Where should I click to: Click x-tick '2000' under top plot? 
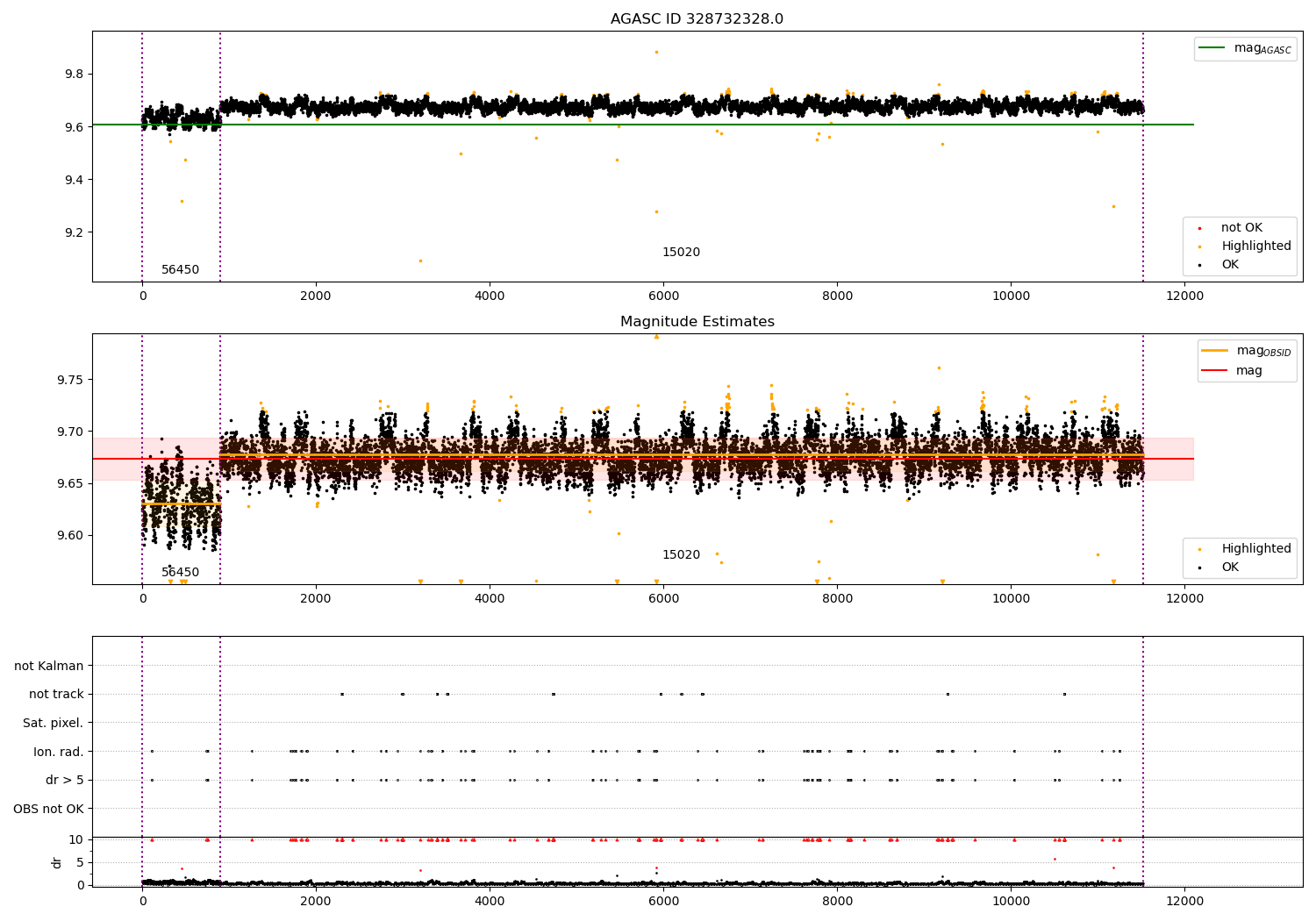point(316,296)
